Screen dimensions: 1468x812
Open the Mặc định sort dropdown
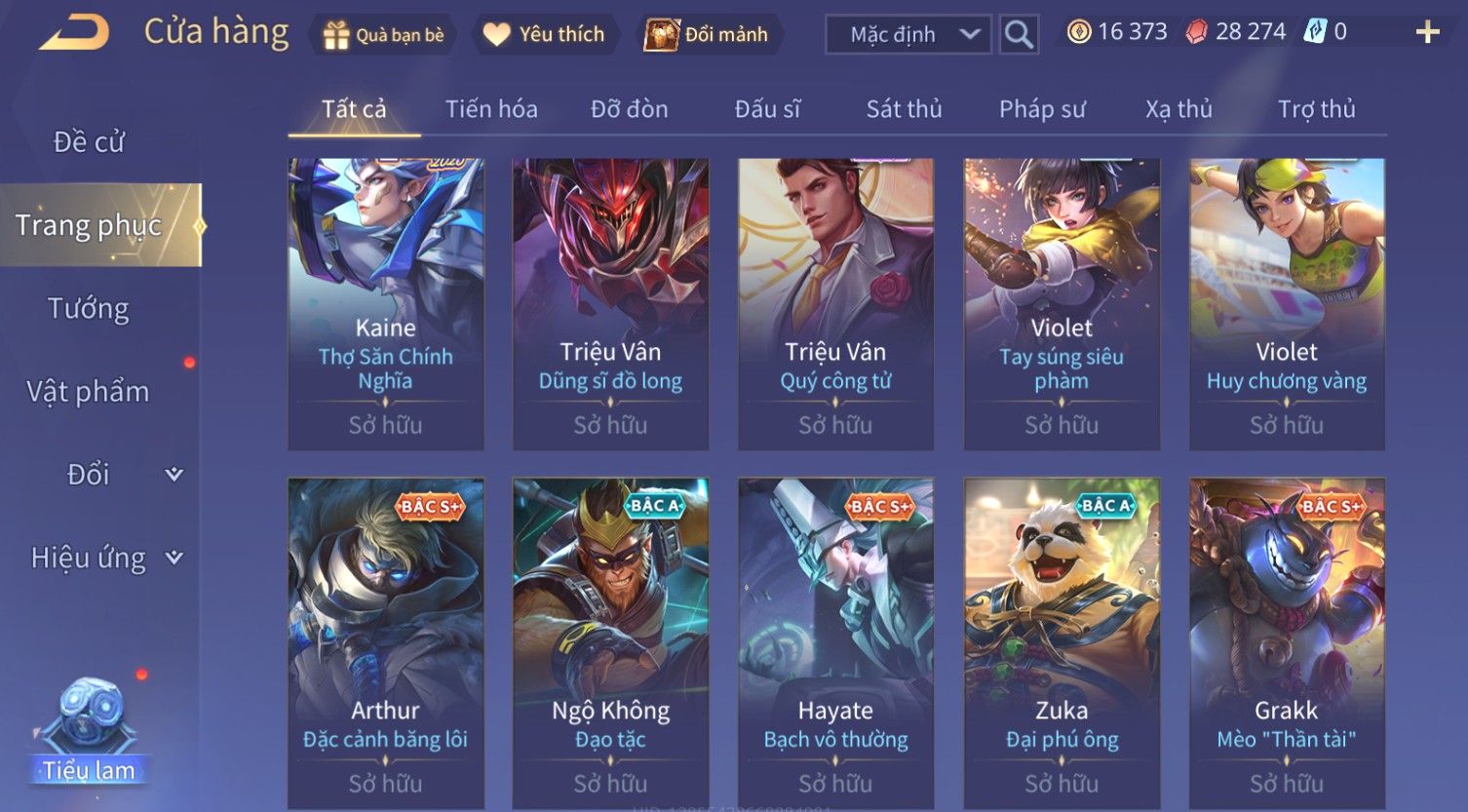pos(908,34)
